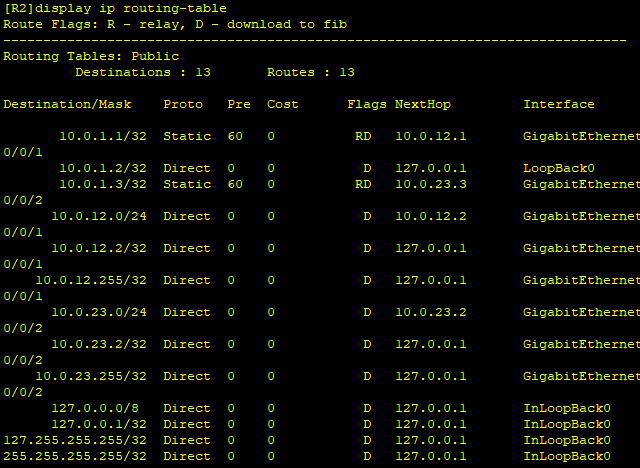Click the wrapped '0/0/1' below the 10.0.1.1/32 row
Viewport: 640px width, 468px height.
point(23,152)
